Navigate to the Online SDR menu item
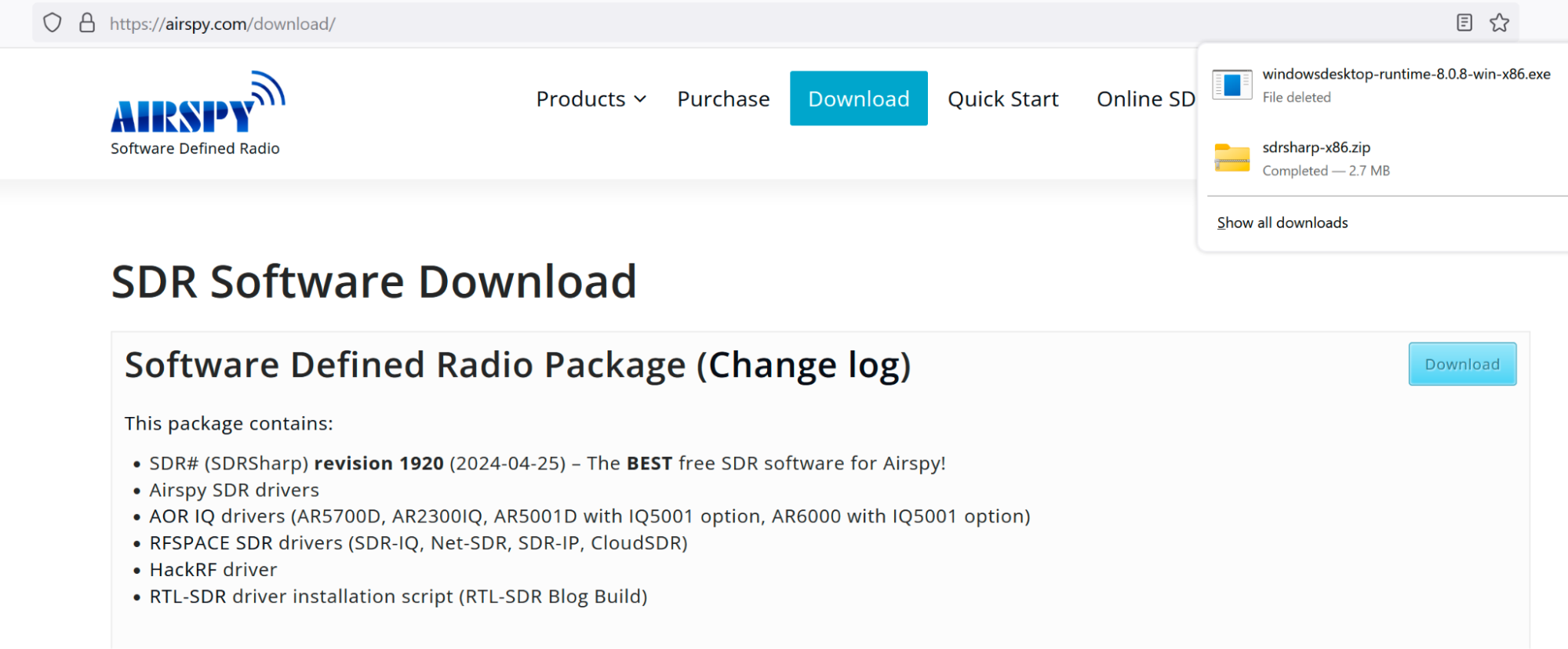The width and height of the screenshot is (1568, 649). pyautogui.click(x=1145, y=100)
